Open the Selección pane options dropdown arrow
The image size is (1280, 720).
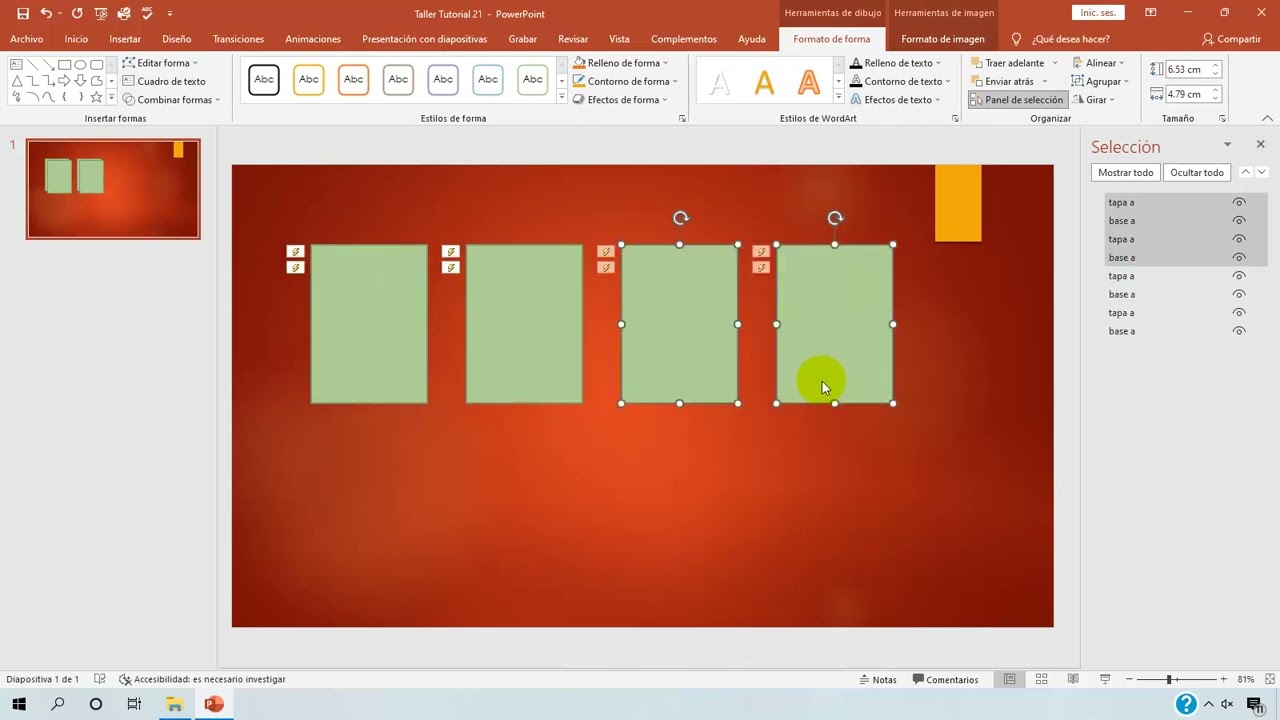click(1227, 145)
